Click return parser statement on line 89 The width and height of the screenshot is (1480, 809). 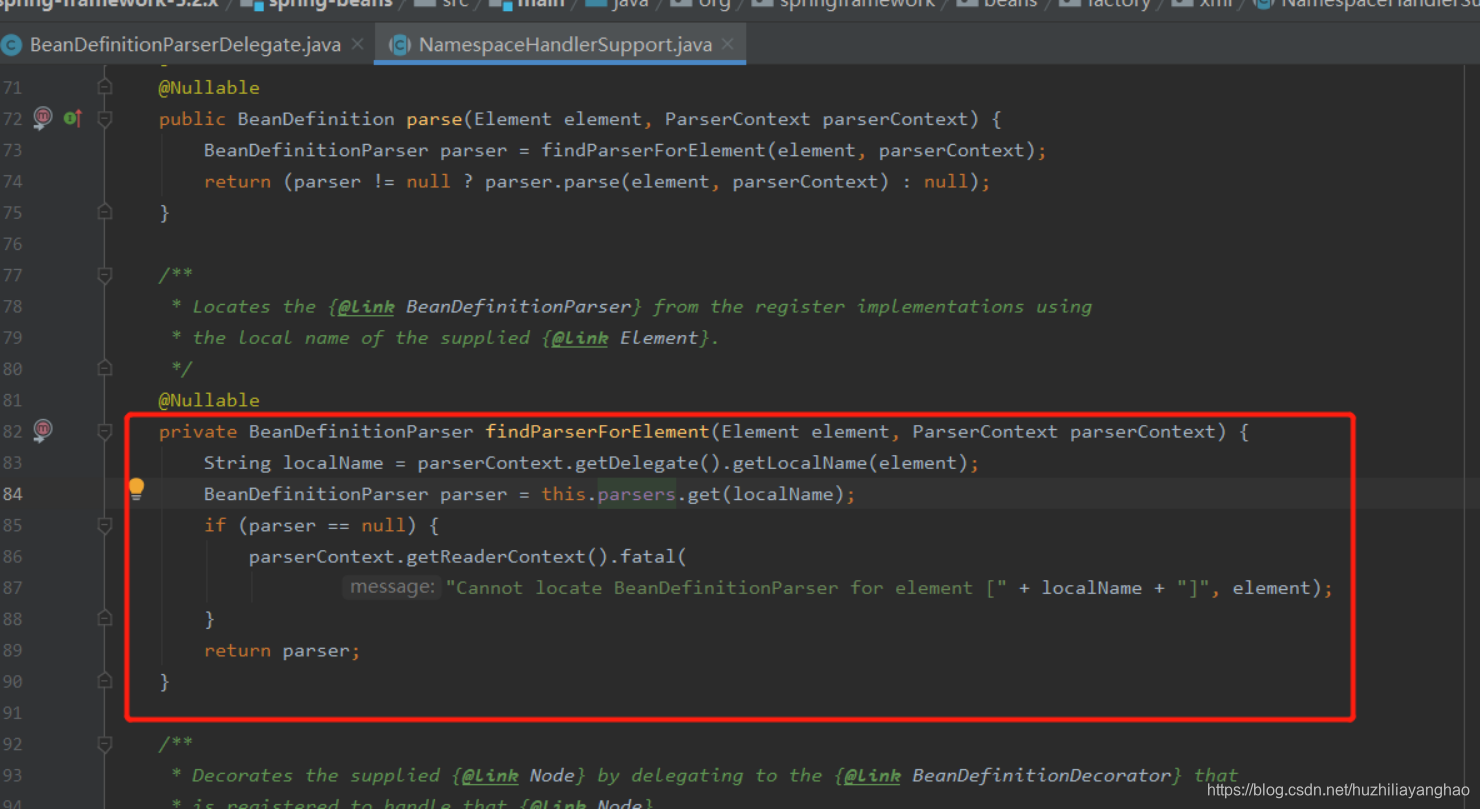tap(282, 650)
